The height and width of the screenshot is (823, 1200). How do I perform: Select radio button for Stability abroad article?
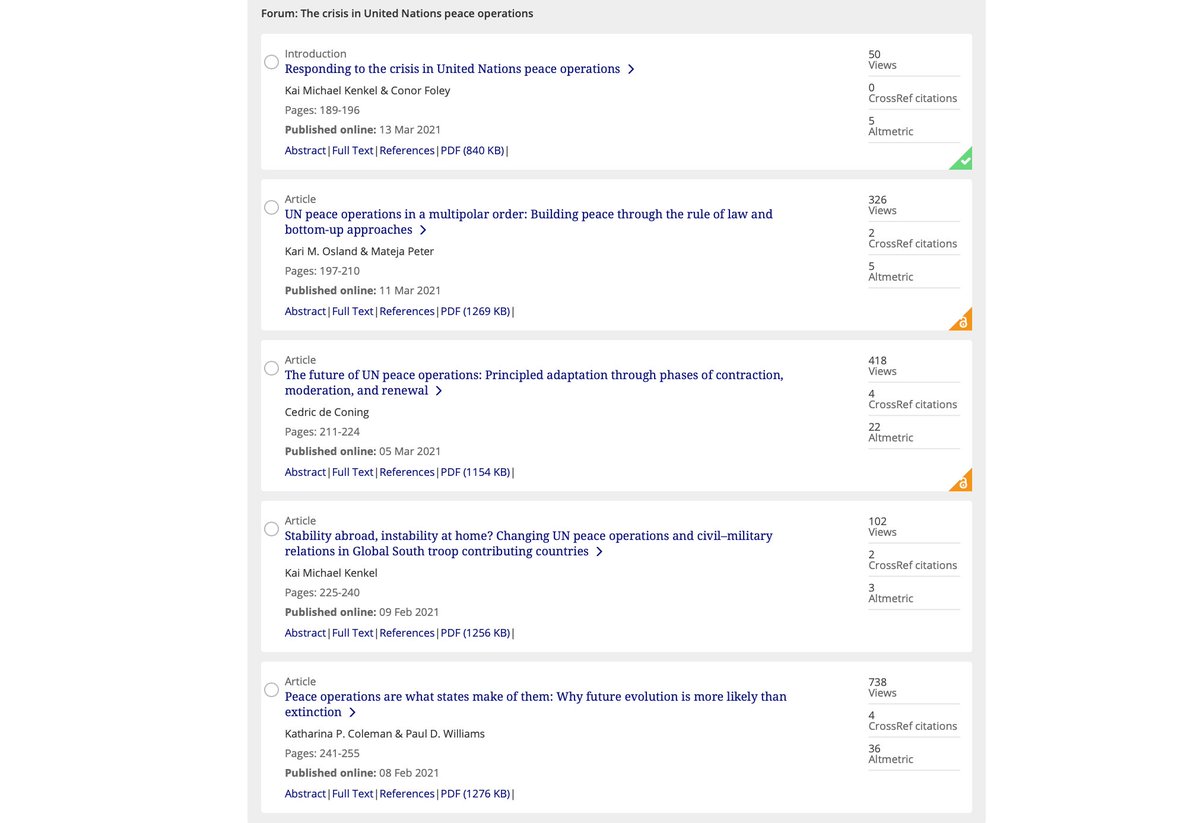272,529
